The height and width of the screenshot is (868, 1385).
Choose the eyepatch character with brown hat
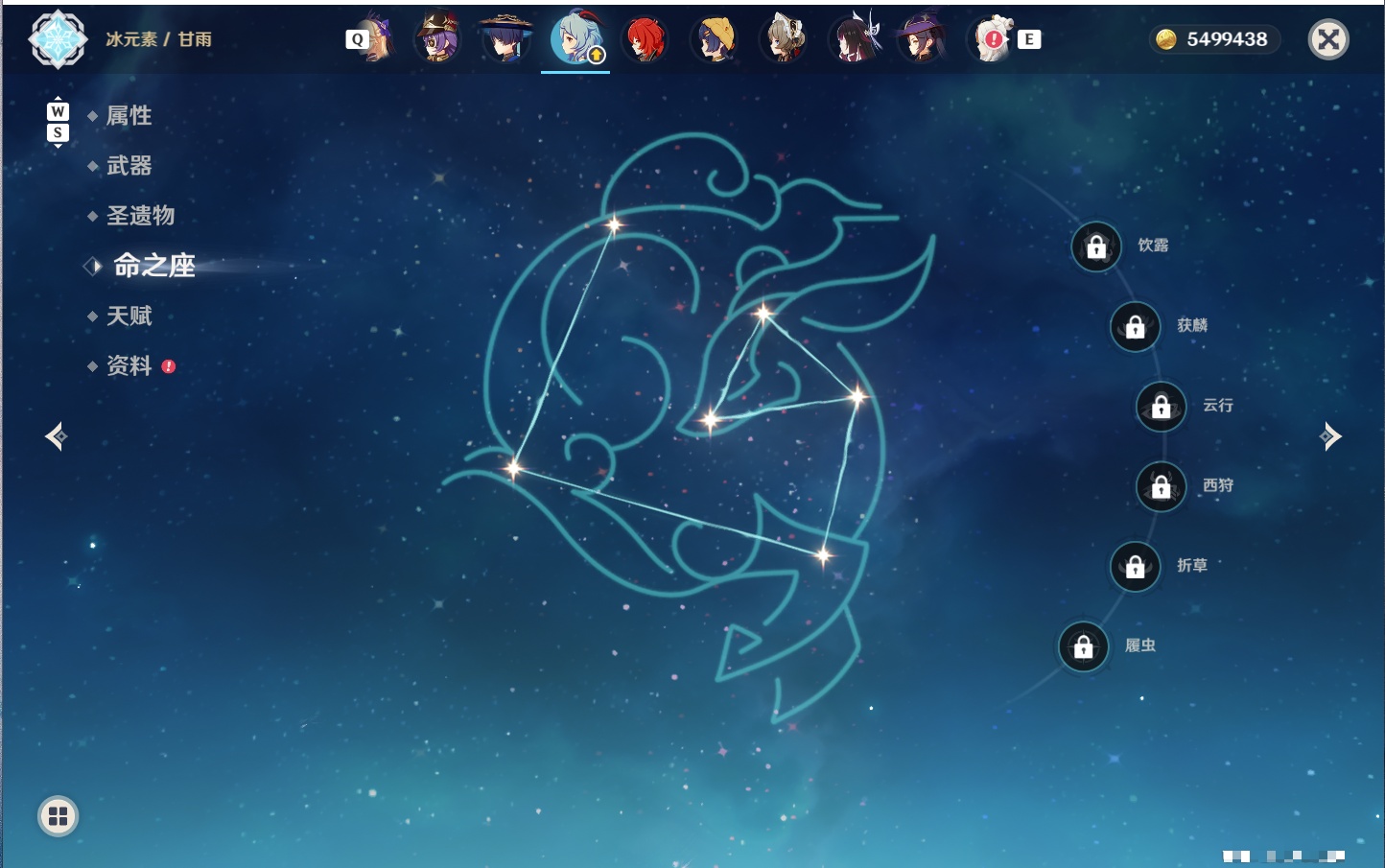(x=437, y=39)
